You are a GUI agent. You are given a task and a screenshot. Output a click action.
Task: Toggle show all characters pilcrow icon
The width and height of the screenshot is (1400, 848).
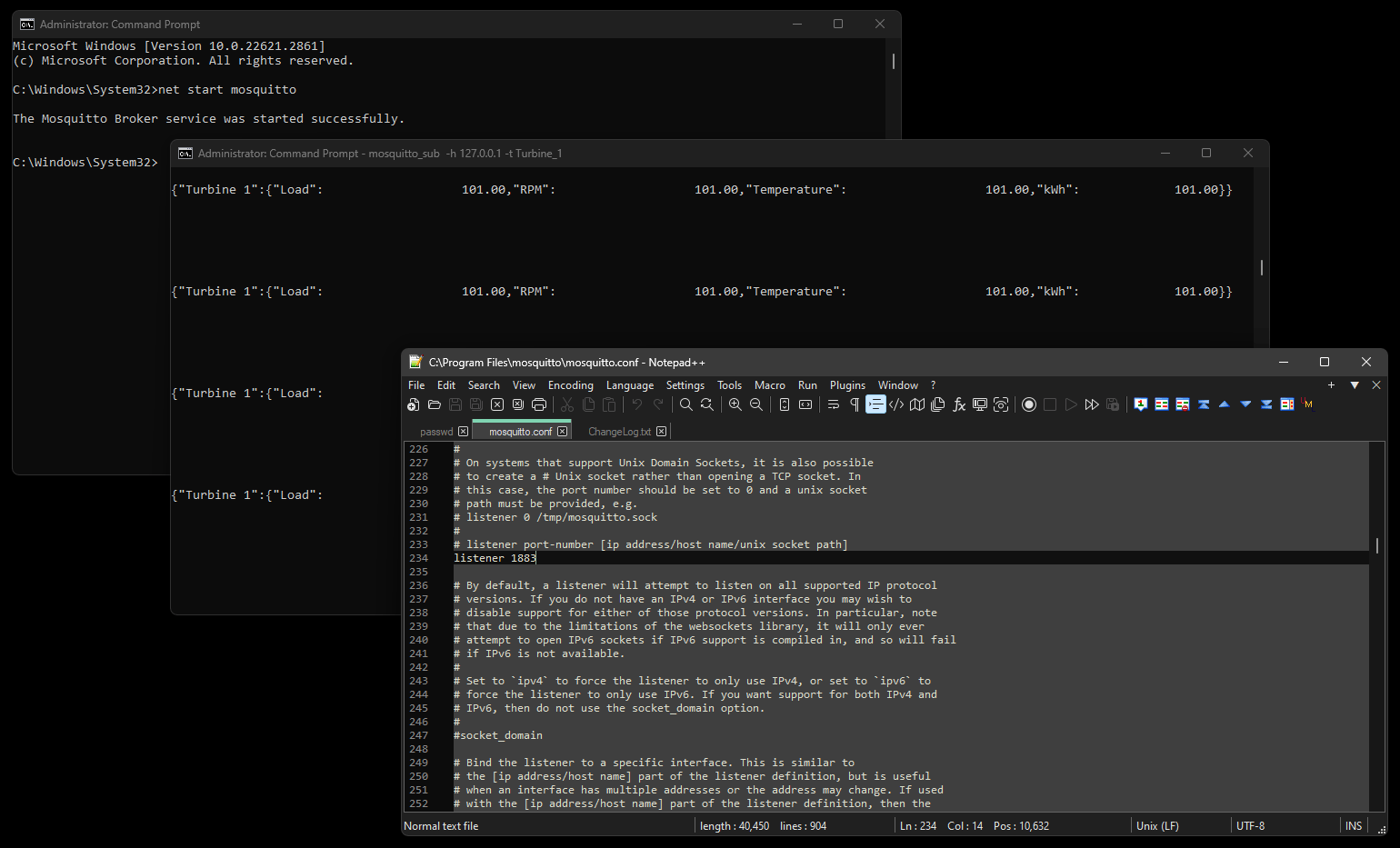pos(855,404)
